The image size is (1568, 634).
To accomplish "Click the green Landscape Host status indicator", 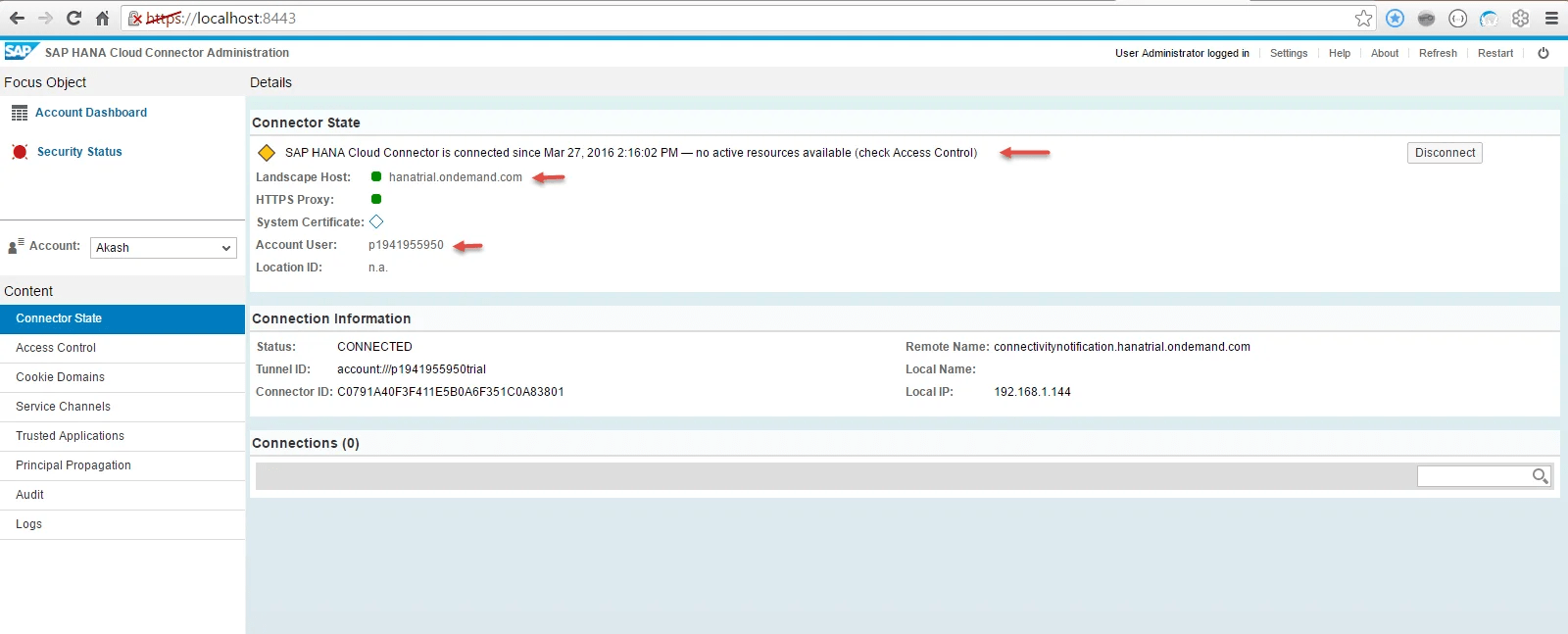I will pyautogui.click(x=376, y=176).
